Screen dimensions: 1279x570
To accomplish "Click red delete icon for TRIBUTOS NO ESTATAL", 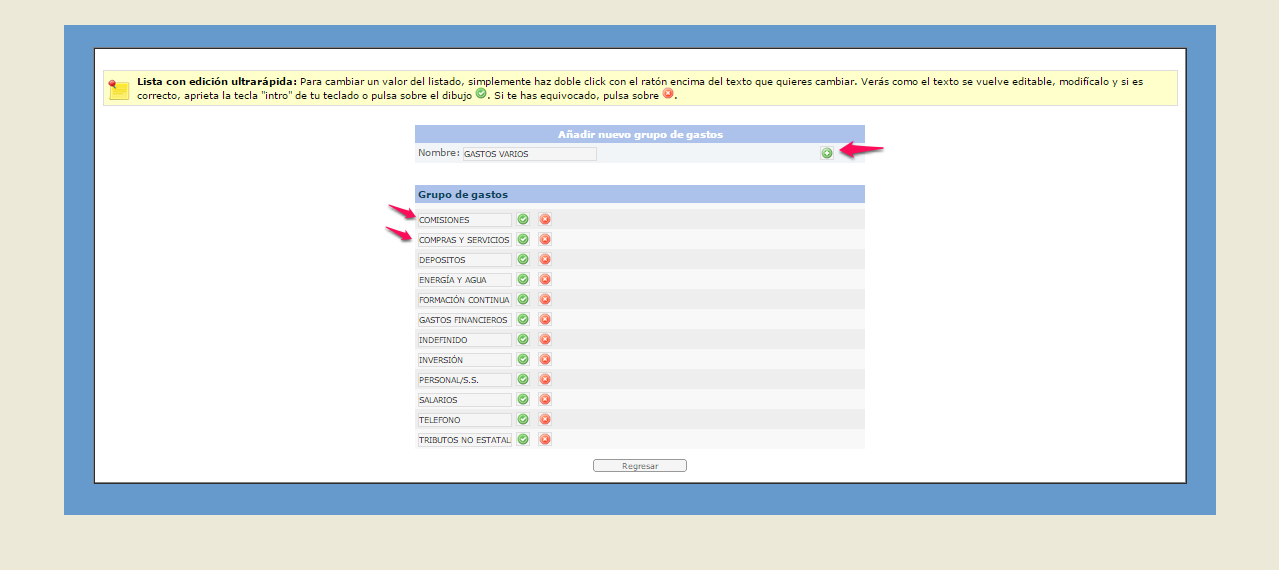I will [545, 439].
